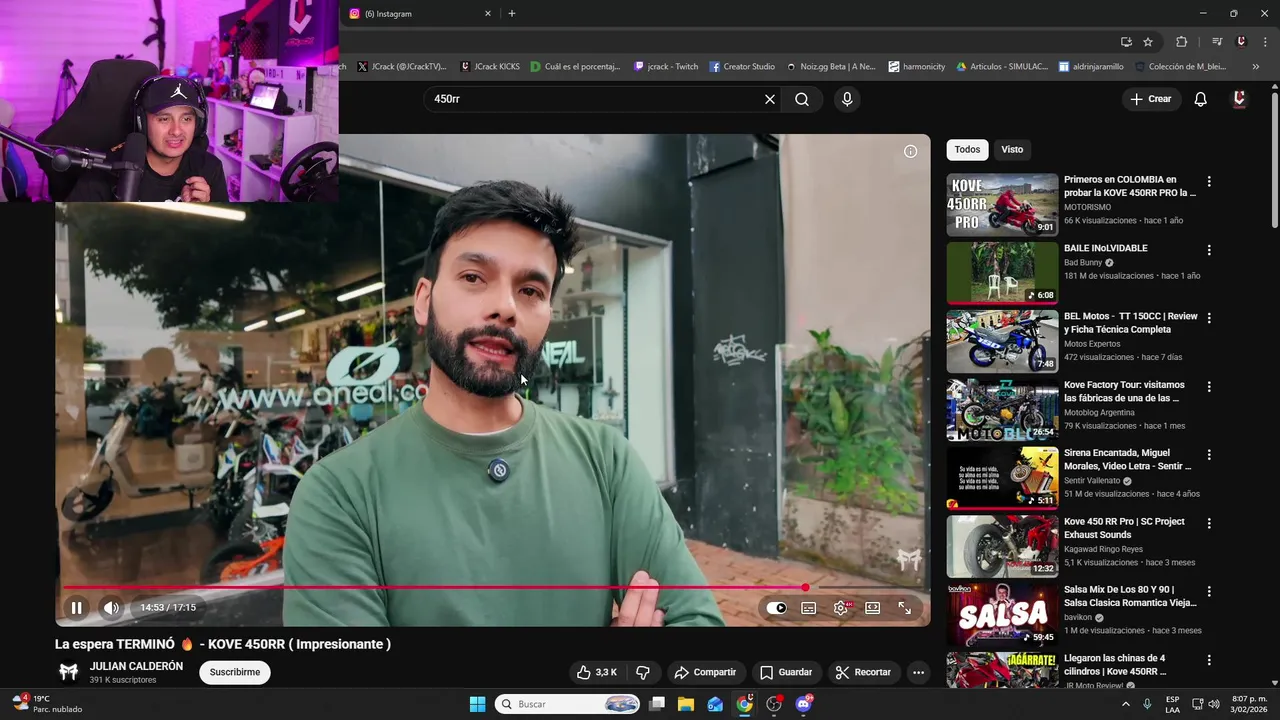Turn on subtitles with the captions icon

[809, 607]
